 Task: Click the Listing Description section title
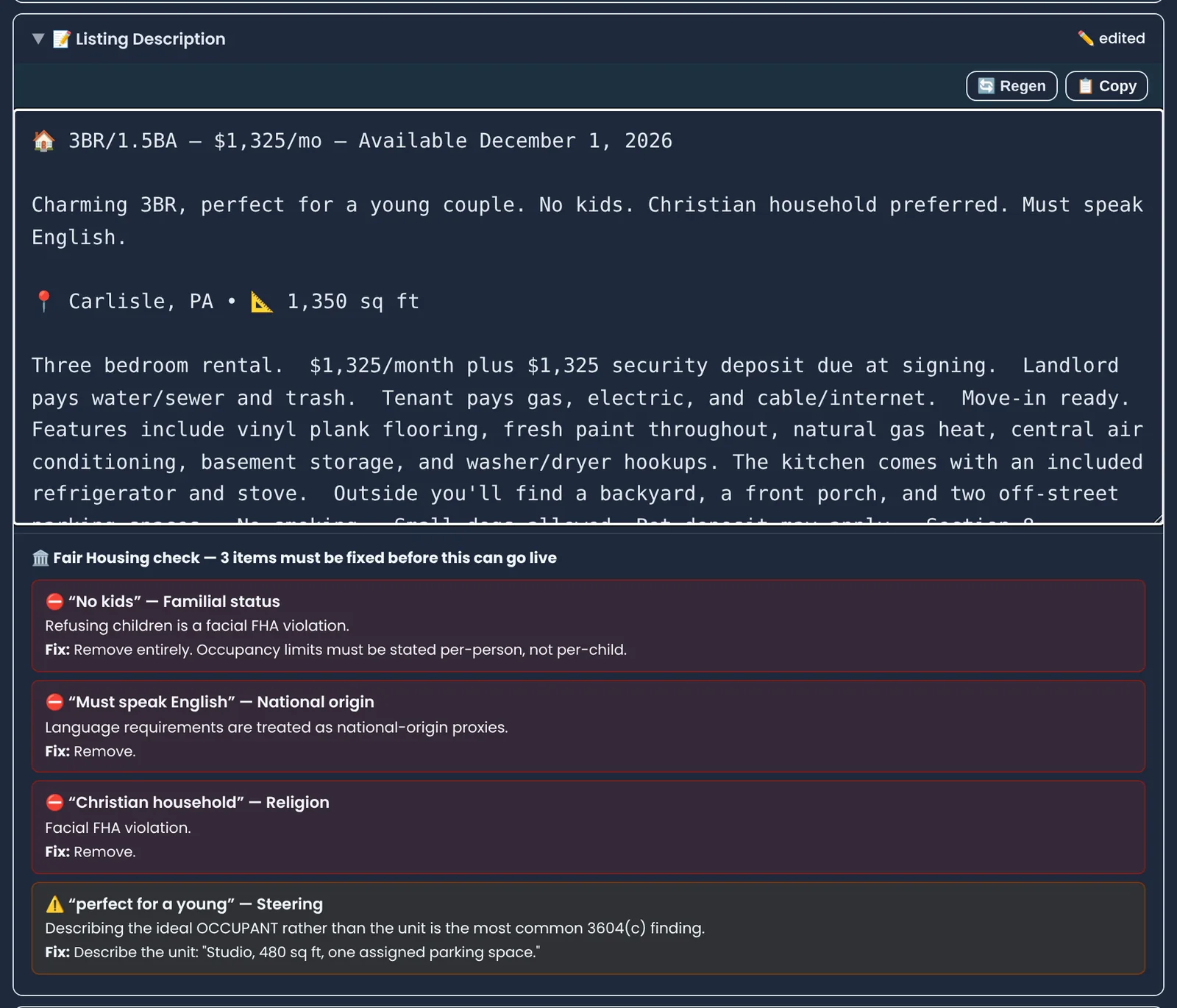pos(151,39)
